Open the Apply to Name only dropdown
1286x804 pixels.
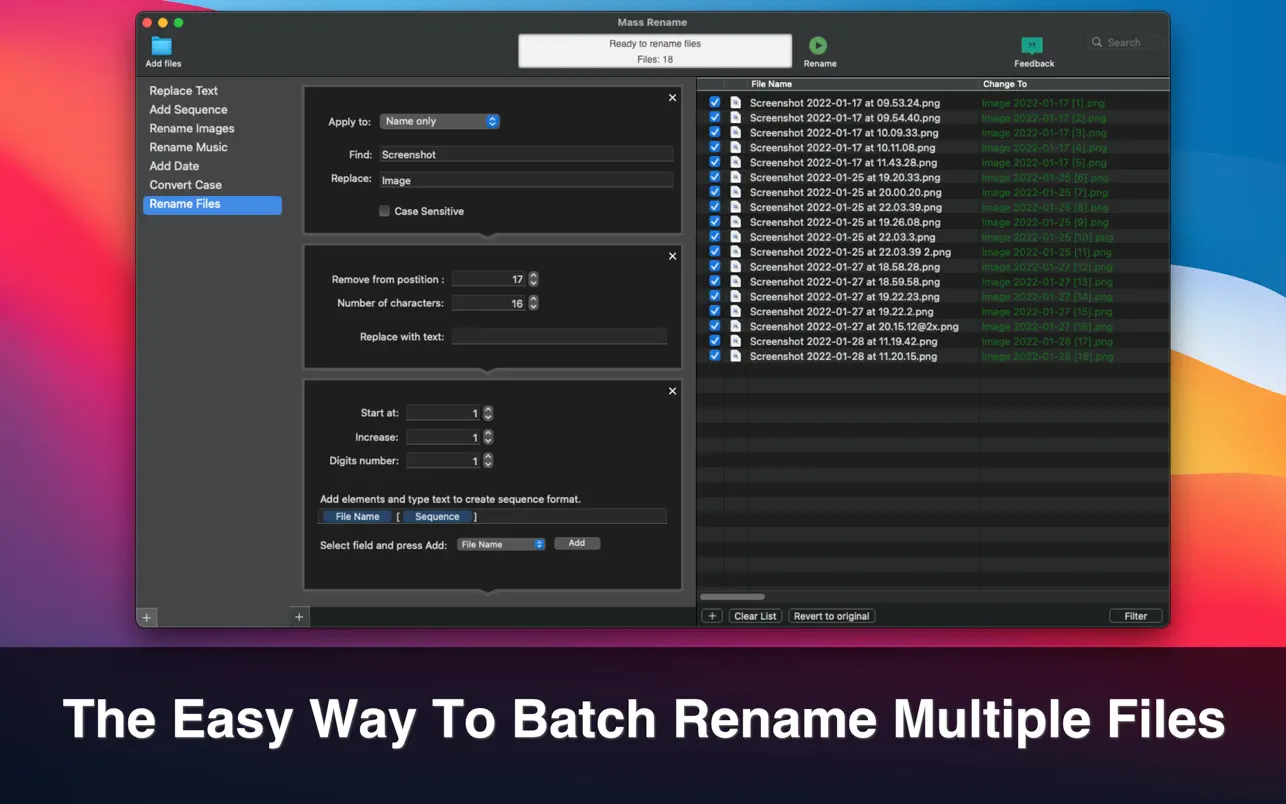coord(439,121)
